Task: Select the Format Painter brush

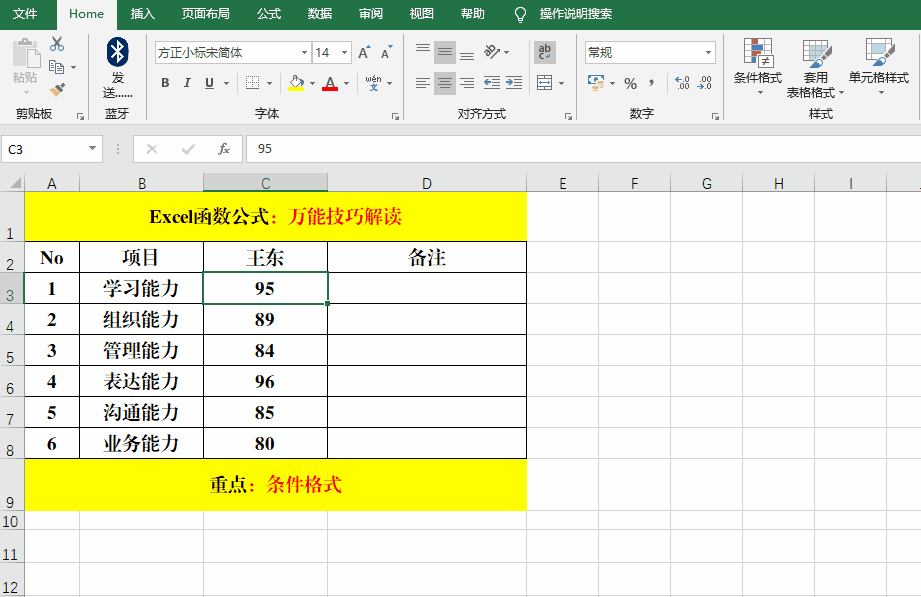Action: 57,90
